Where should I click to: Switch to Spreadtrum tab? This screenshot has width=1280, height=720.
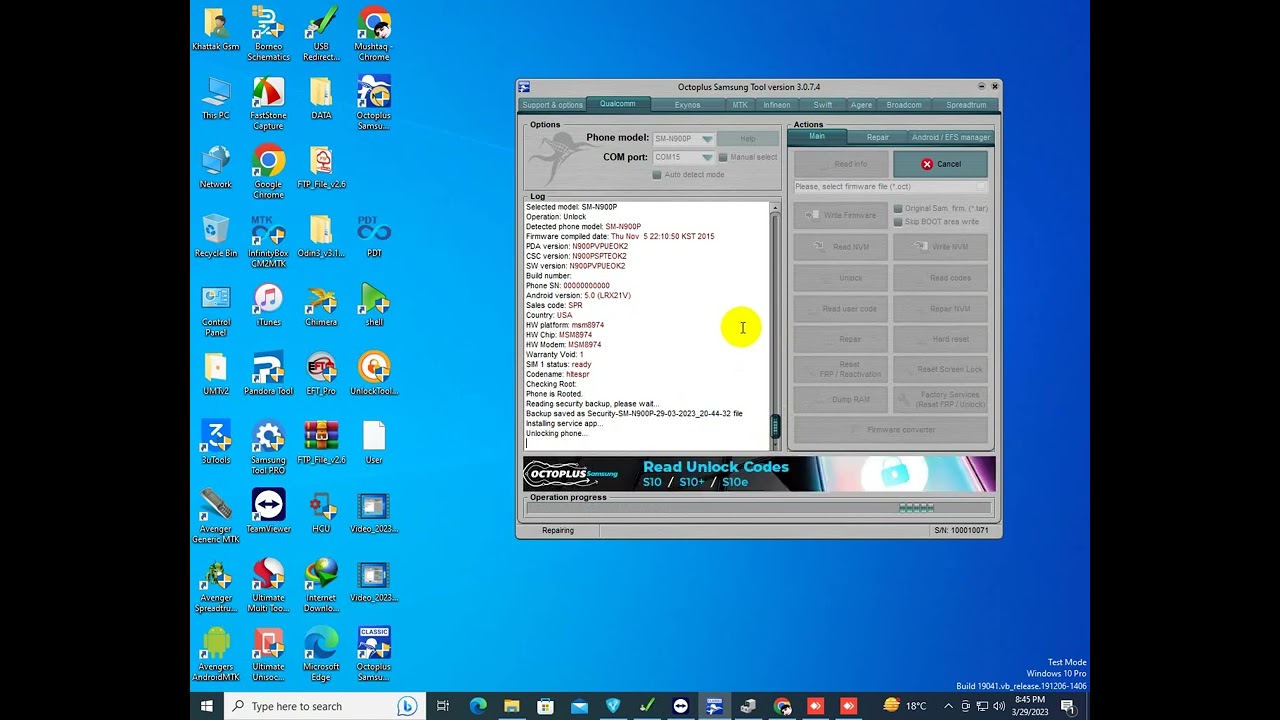pos(966,105)
